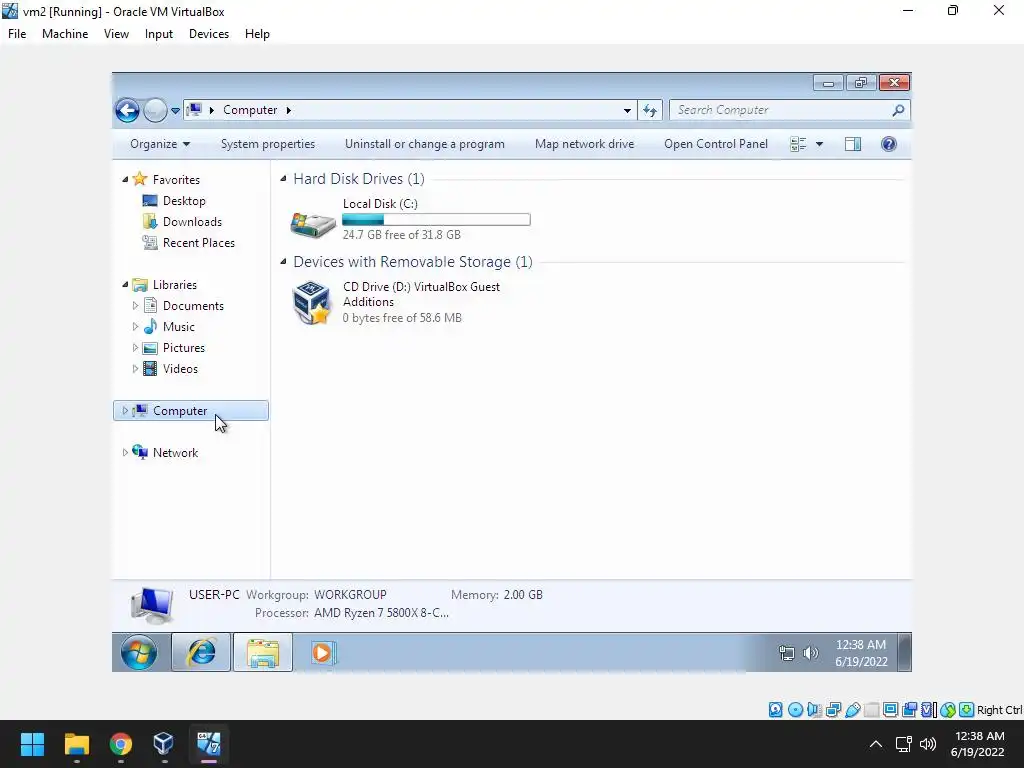Click guest network tray icon
The width and height of the screenshot is (1024, 768).
pyautogui.click(x=787, y=653)
